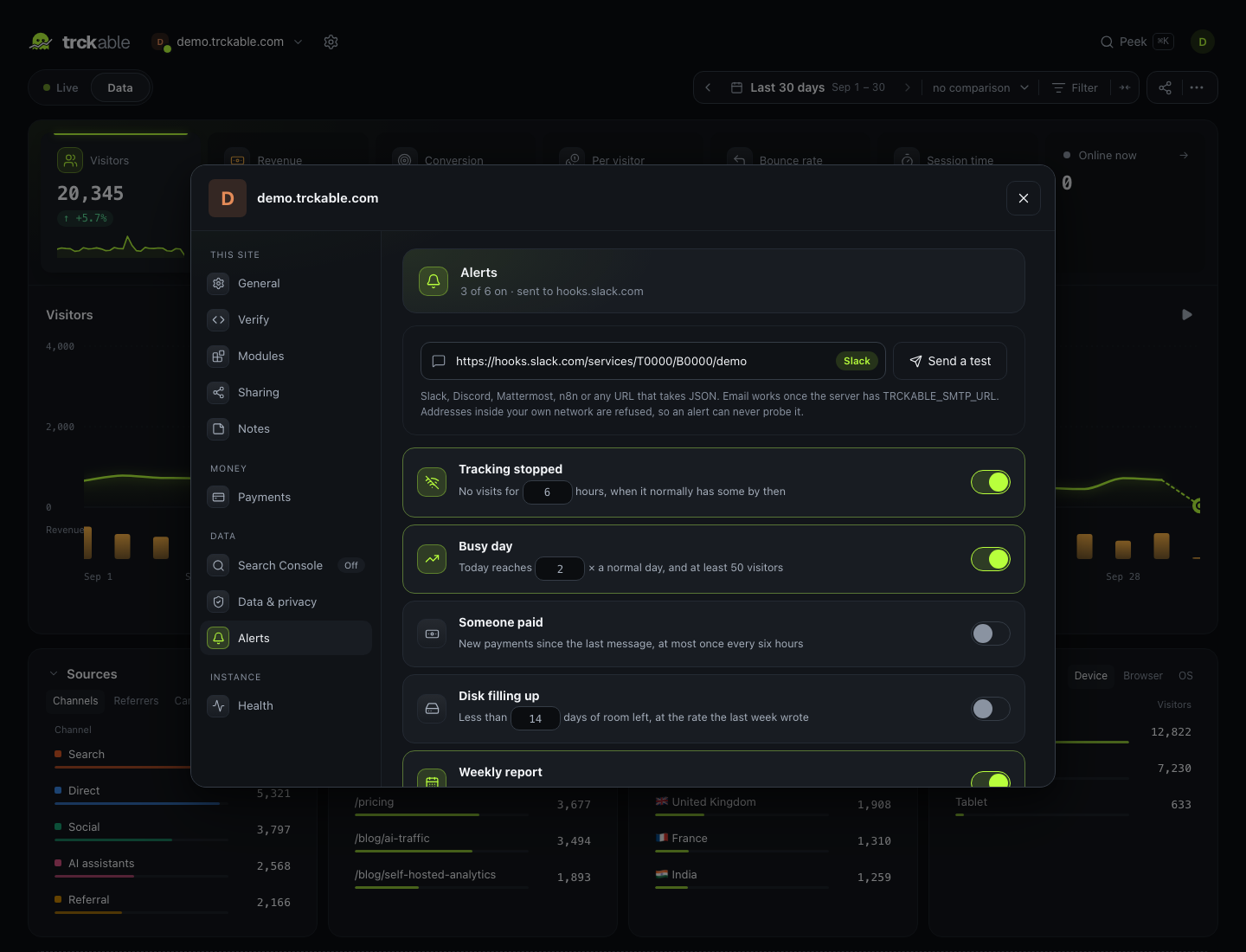Click the Notes page icon
1246x952 pixels.
[x=218, y=428]
